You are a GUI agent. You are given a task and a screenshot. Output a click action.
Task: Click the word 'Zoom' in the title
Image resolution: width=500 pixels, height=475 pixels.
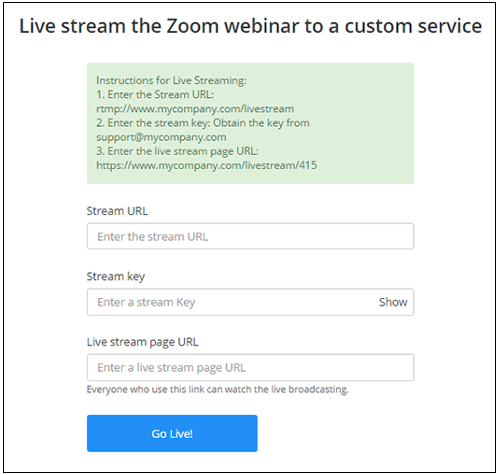click(x=192, y=26)
